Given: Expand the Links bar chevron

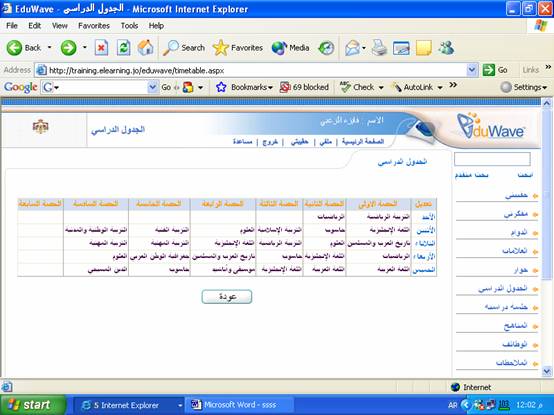Looking at the screenshot, I should point(548,67).
